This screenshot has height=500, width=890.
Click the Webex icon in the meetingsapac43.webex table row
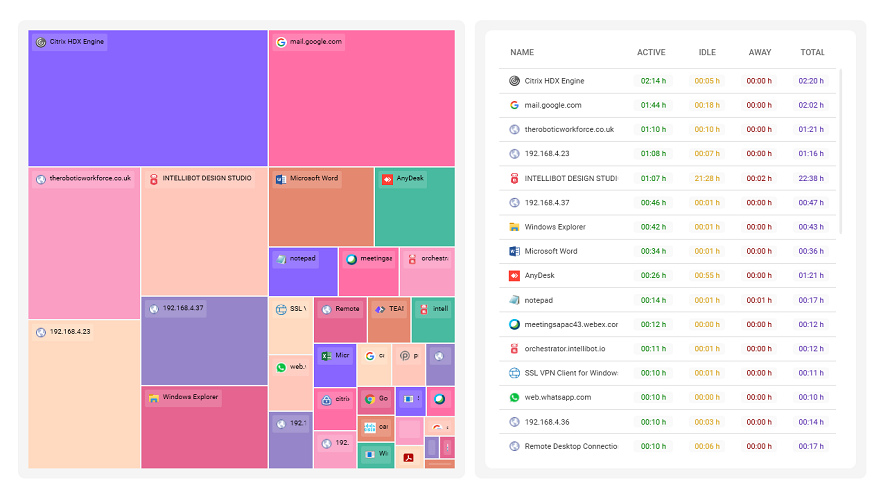pos(514,324)
